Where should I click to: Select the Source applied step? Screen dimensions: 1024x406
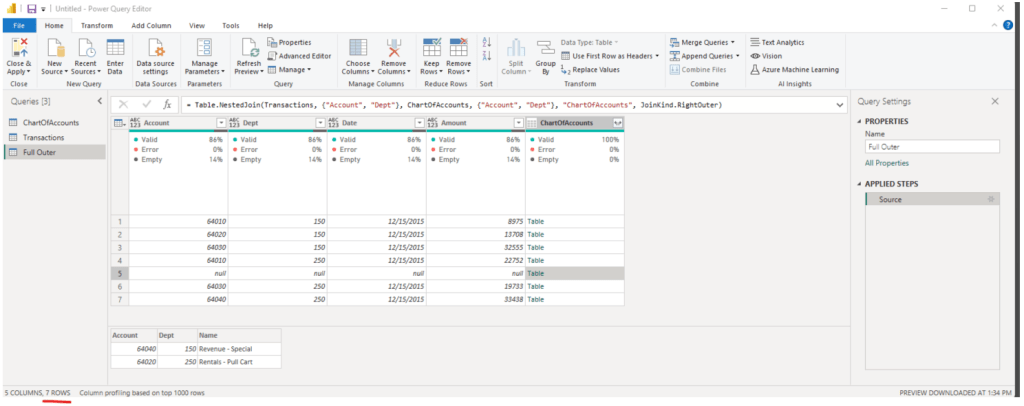click(889, 200)
